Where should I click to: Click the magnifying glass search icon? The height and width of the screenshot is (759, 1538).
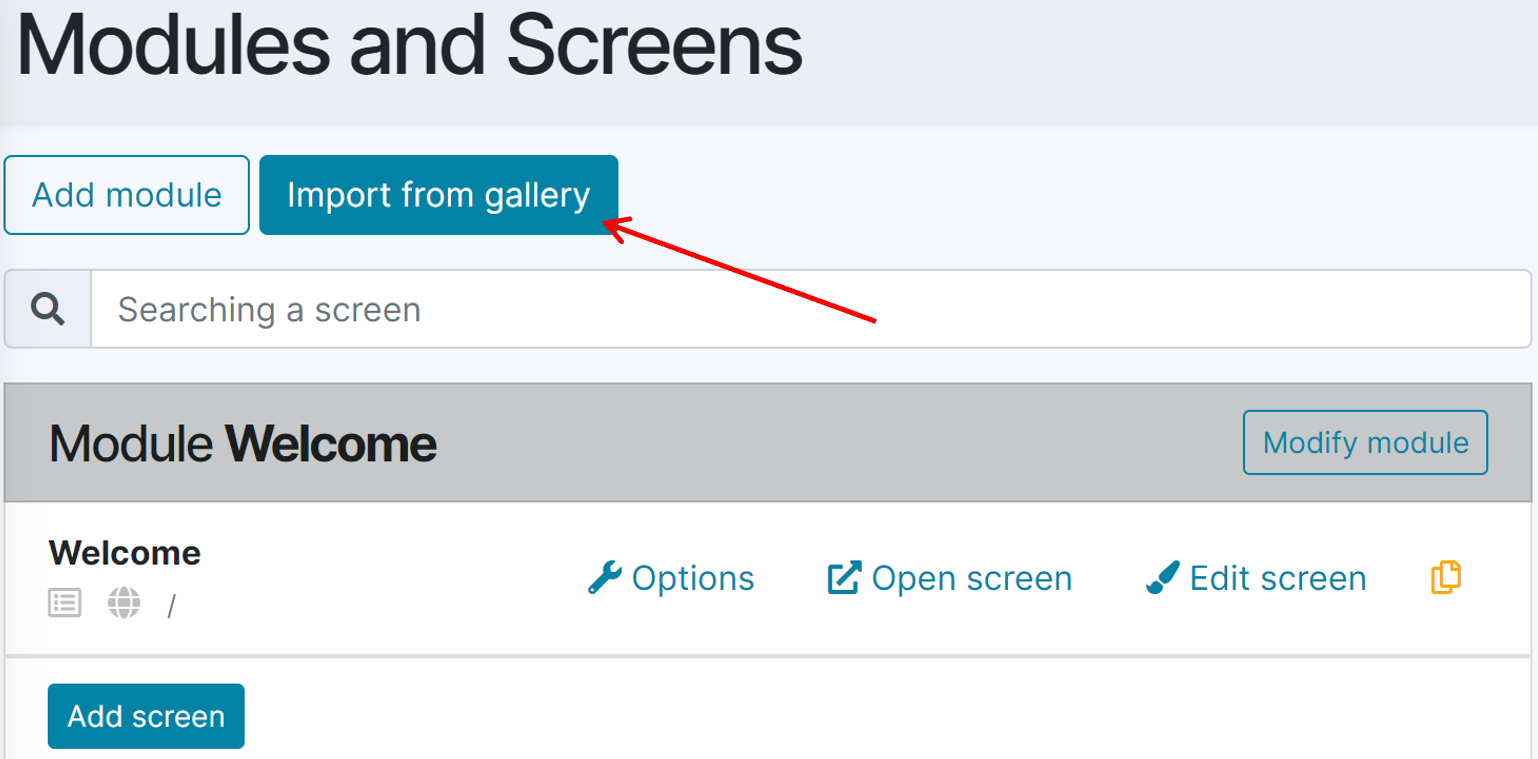pyautogui.click(x=47, y=309)
